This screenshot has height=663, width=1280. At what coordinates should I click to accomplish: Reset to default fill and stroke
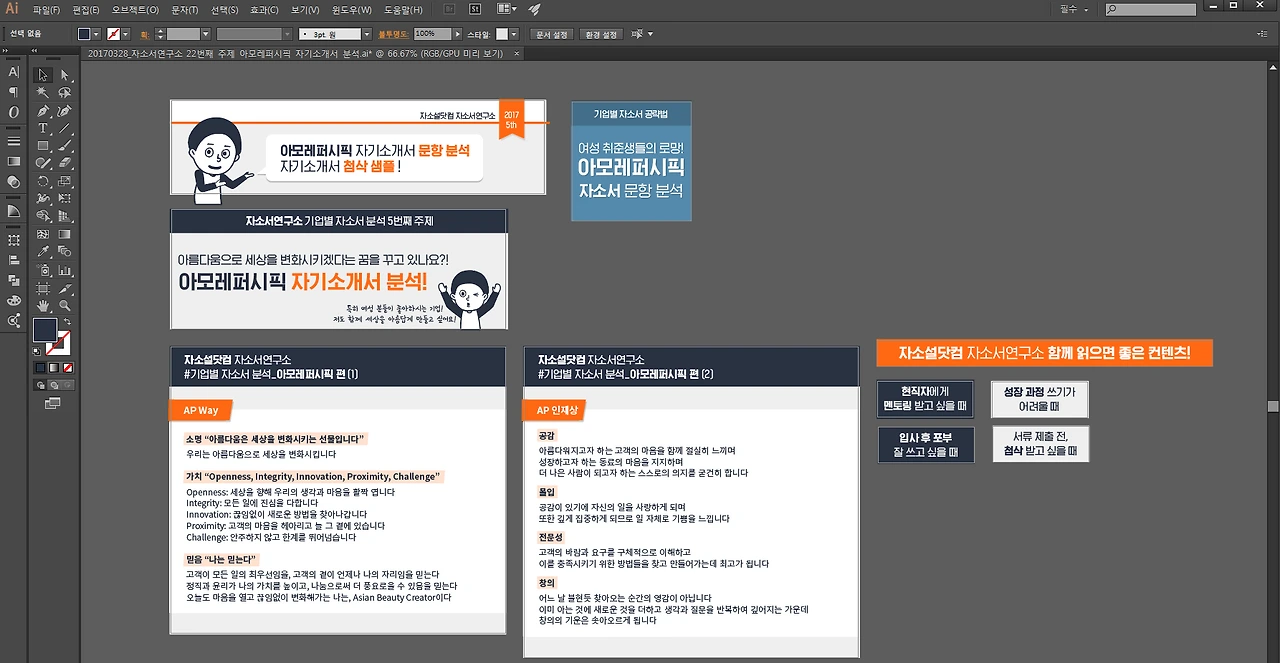point(37,350)
